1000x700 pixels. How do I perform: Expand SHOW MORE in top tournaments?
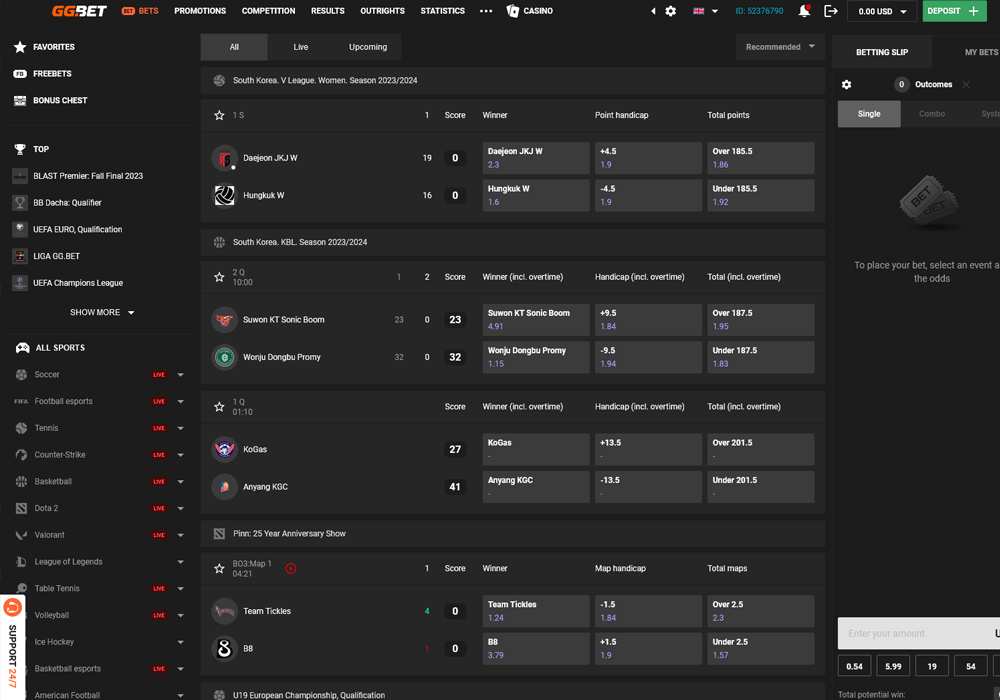(102, 312)
